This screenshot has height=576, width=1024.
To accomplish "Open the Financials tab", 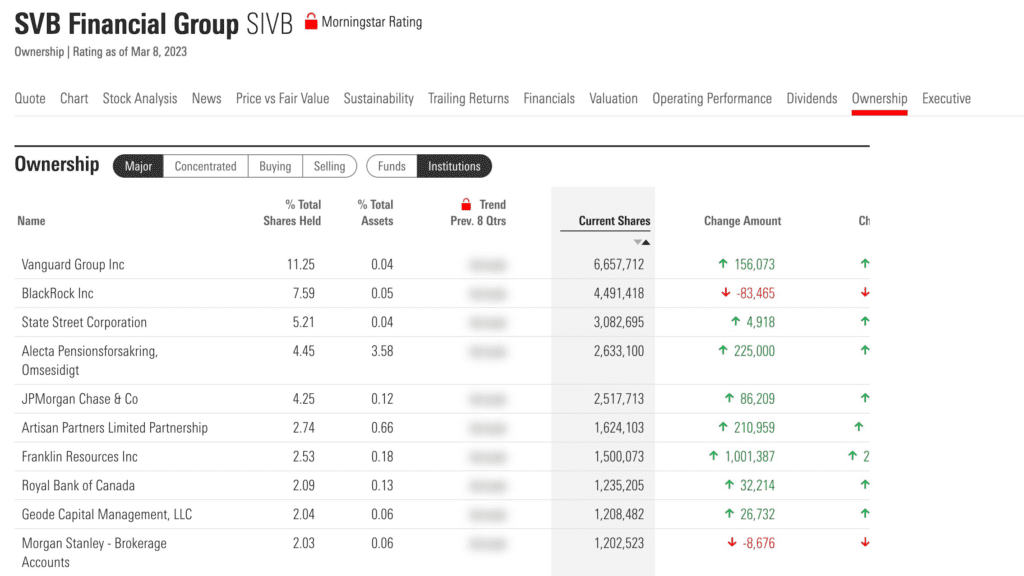I will click(549, 98).
